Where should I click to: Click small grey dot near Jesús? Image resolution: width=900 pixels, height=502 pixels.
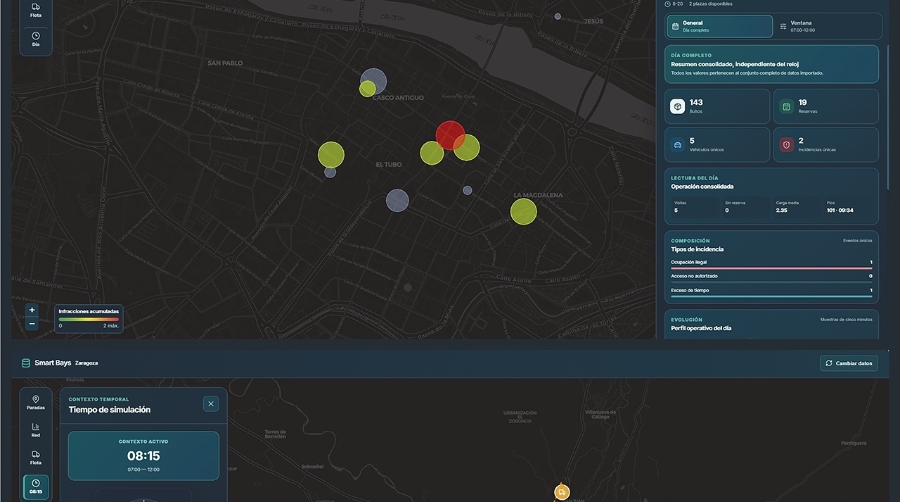(x=557, y=17)
